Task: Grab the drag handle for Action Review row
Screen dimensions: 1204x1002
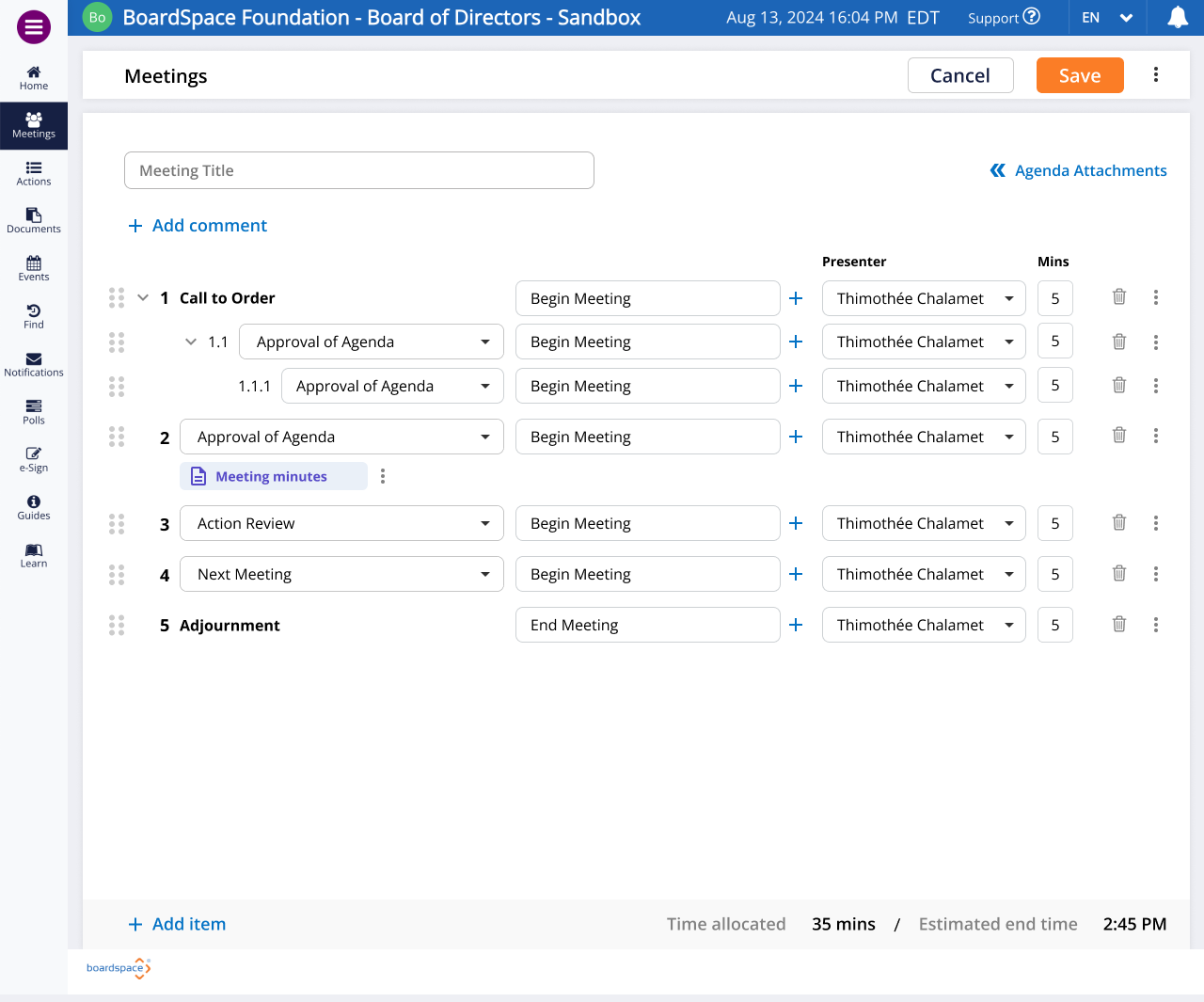Action: tap(117, 523)
